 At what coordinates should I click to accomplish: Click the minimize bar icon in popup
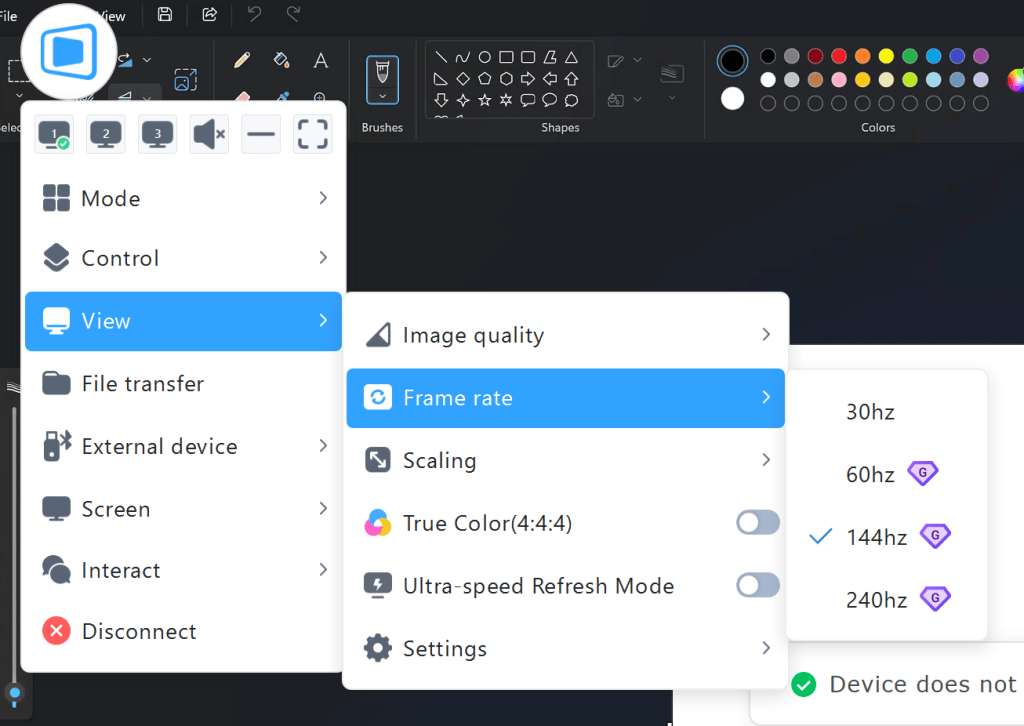point(261,134)
